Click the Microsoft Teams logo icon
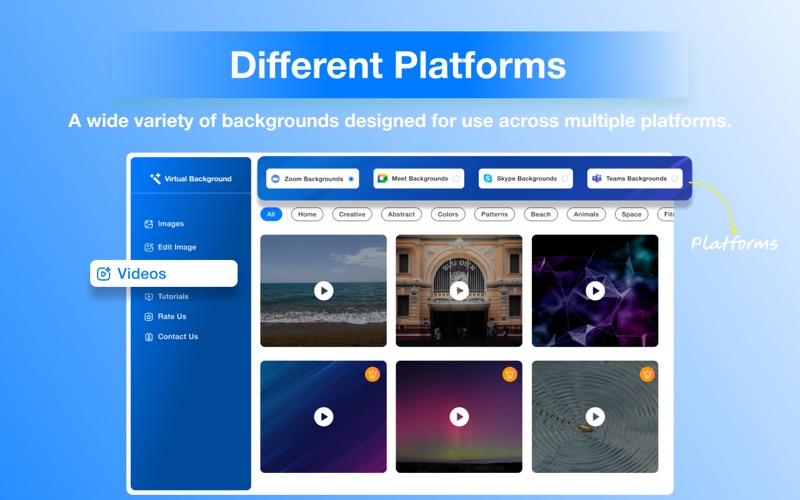This screenshot has width=800, height=500. pyautogui.click(x=596, y=179)
